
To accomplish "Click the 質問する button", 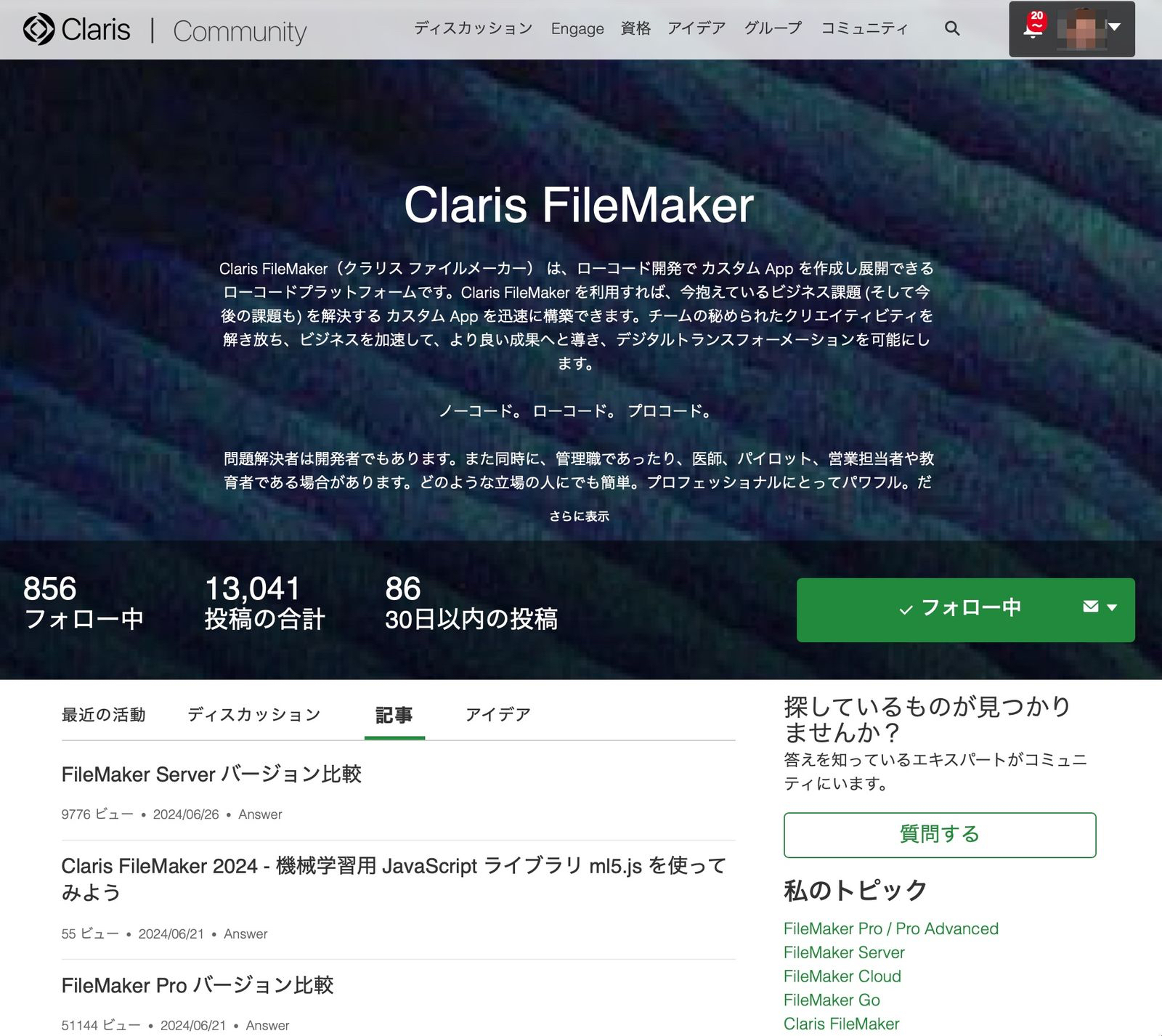I will pos(938,835).
